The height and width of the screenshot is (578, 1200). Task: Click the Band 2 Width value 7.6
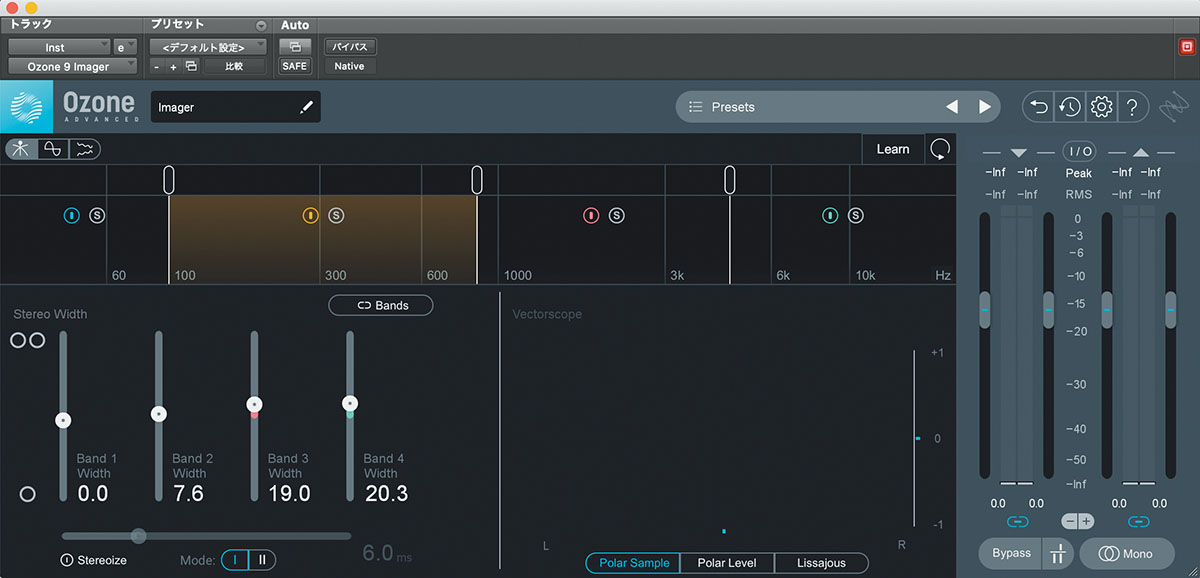click(188, 493)
